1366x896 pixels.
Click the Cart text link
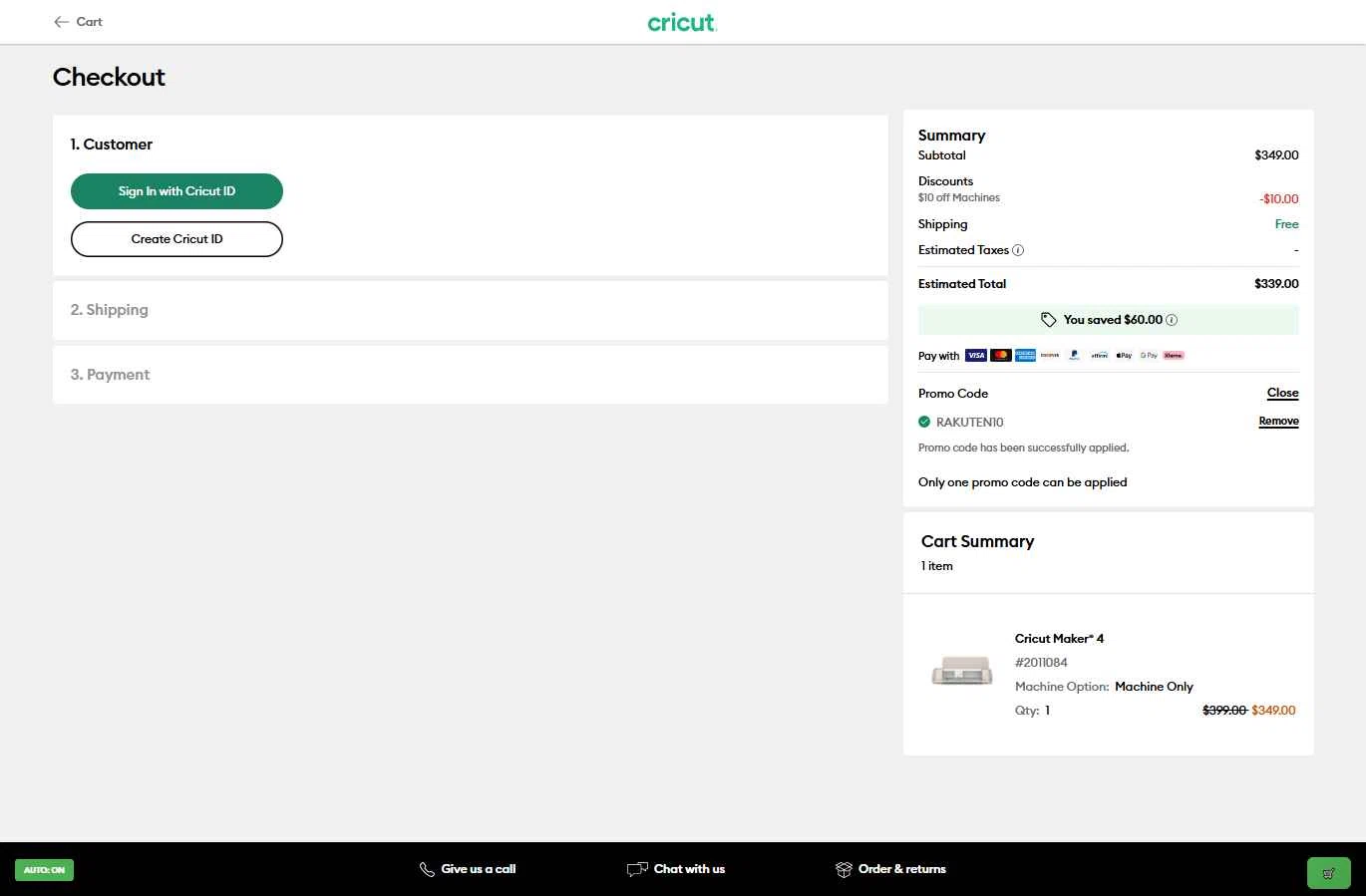click(x=90, y=22)
